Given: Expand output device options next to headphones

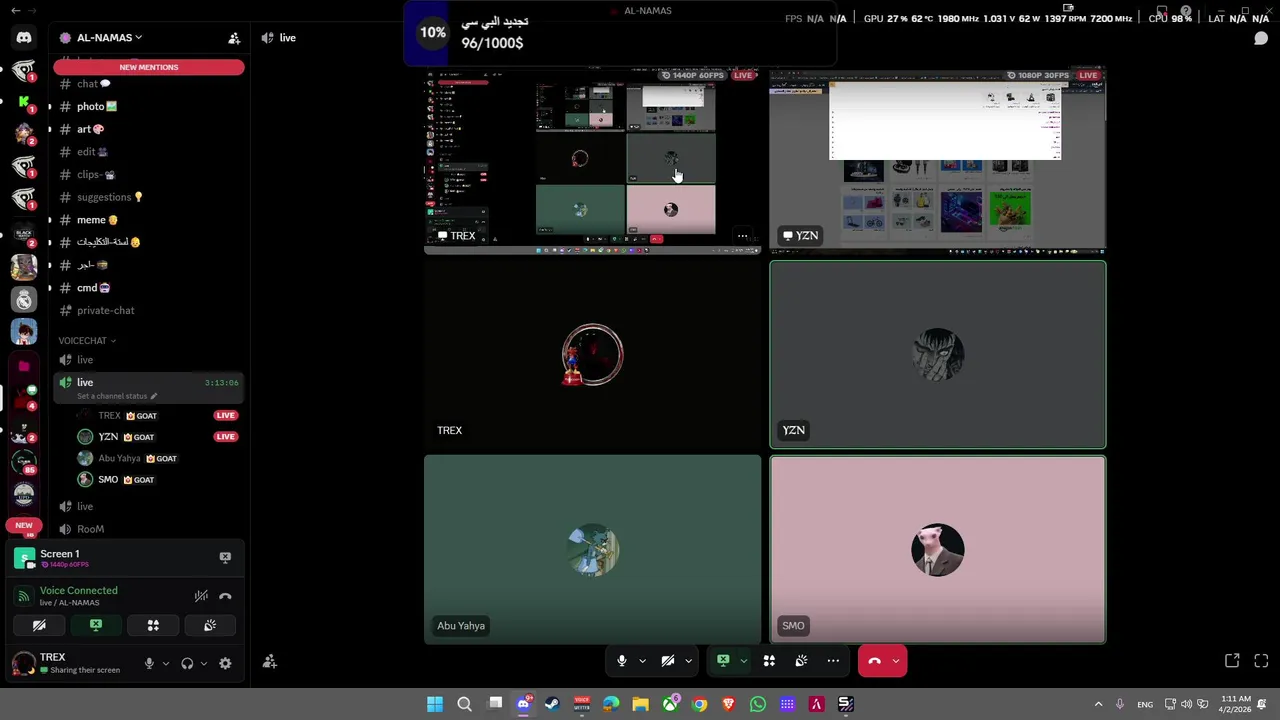Looking at the screenshot, I should click(204, 663).
